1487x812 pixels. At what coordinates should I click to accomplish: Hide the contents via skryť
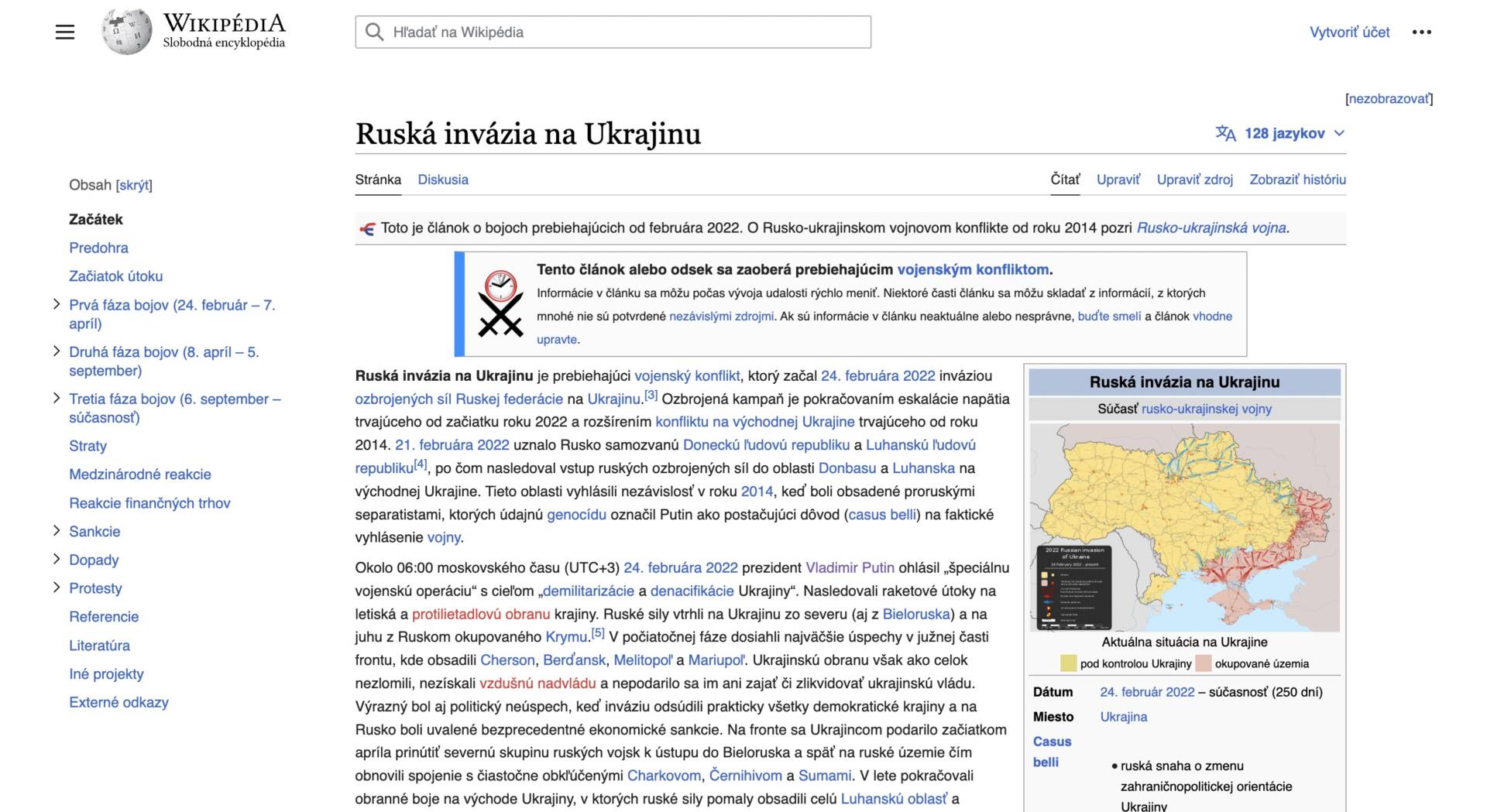pyautogui.click(x=134, y=185)
